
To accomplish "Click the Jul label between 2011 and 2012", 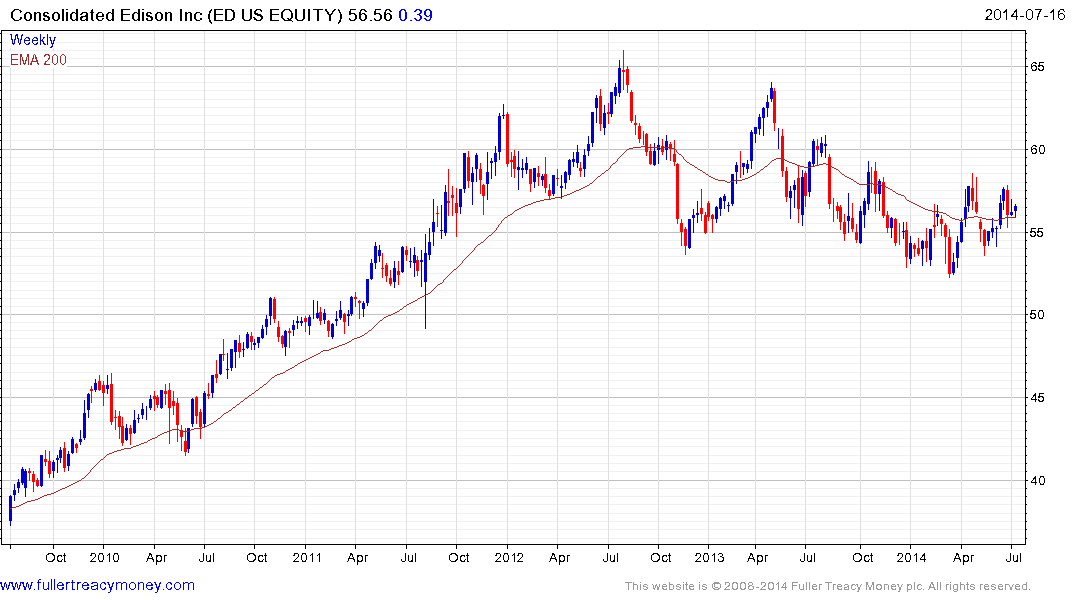I will tap(408, 557).
